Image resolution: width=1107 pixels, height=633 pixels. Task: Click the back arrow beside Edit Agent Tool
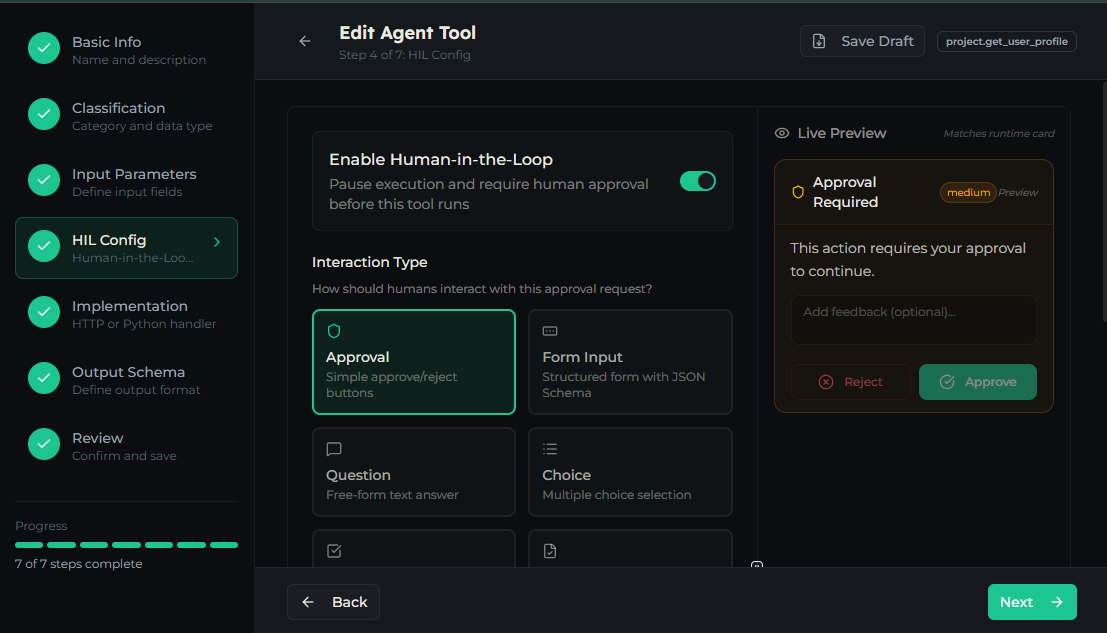pos(304,42)
